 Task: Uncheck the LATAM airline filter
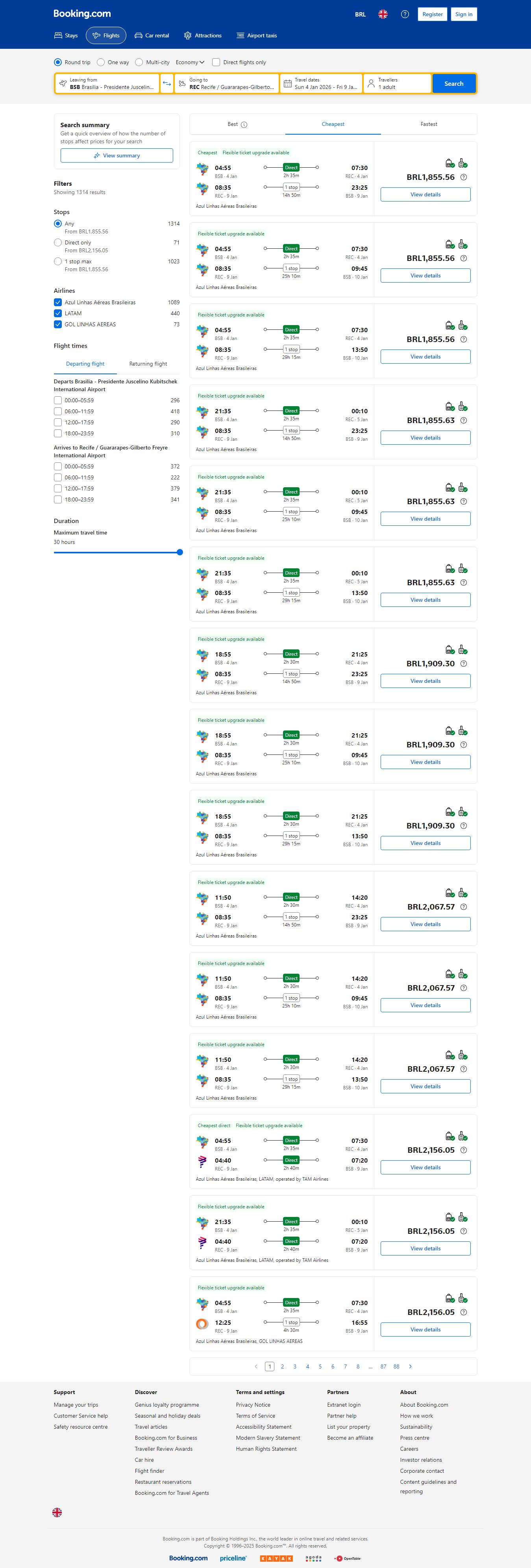[58, 313]
